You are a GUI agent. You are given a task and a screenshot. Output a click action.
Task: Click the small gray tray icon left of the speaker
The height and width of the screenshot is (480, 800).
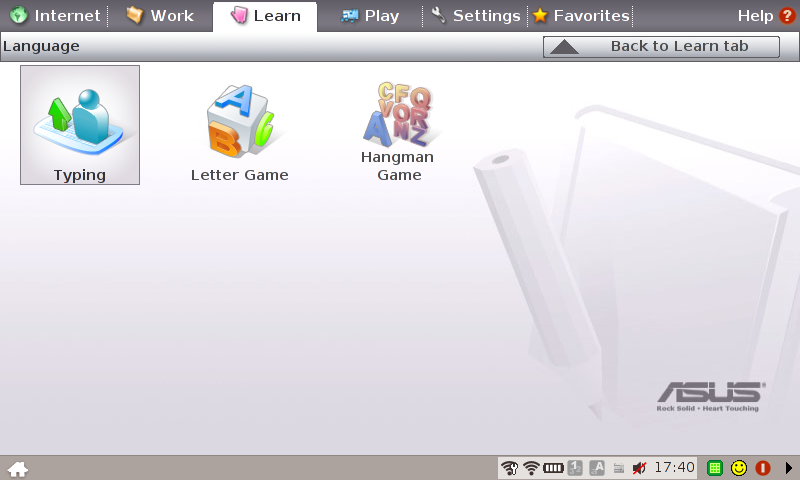pyautogui.click(x=618, y=468)
